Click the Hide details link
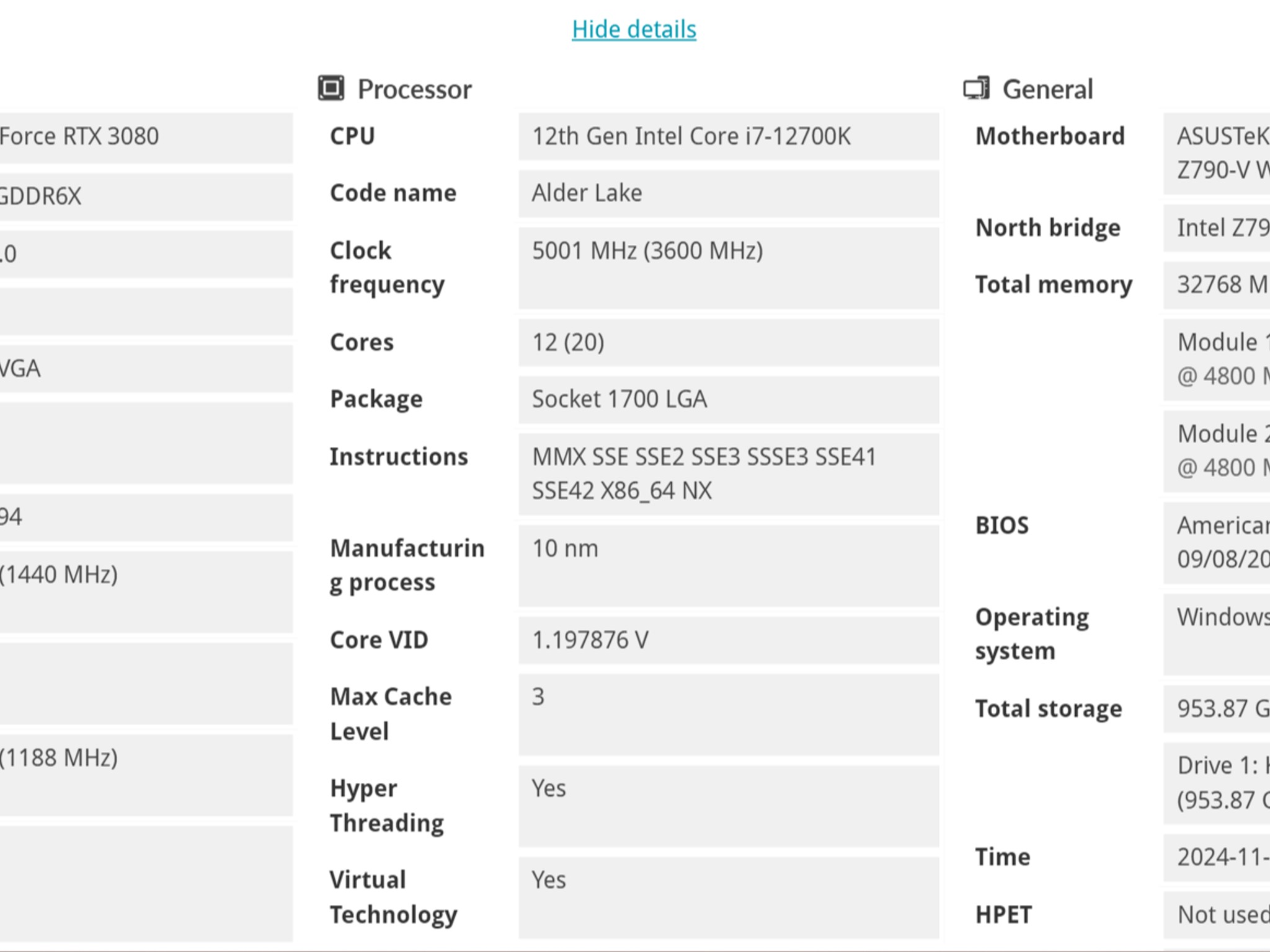 coord(634,29)
